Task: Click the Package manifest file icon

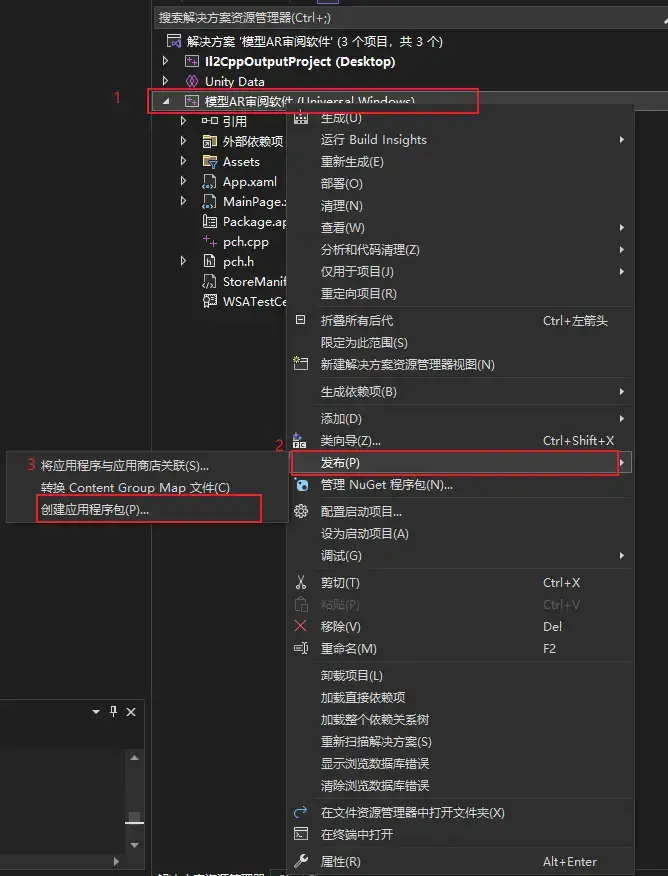Action: click(209, 222)
